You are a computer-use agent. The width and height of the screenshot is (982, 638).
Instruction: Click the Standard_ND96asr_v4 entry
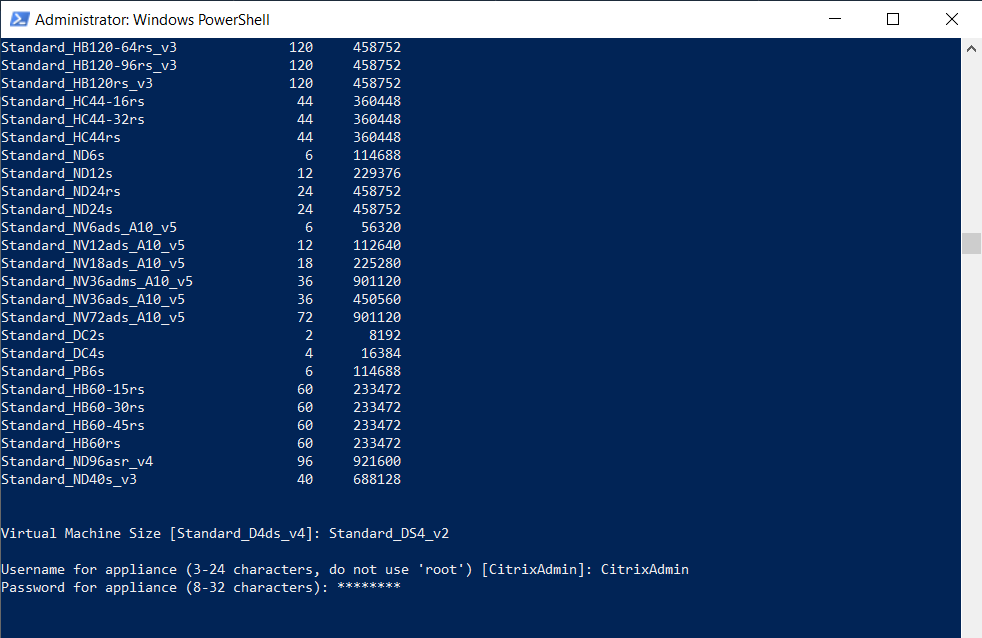(77, 461)
